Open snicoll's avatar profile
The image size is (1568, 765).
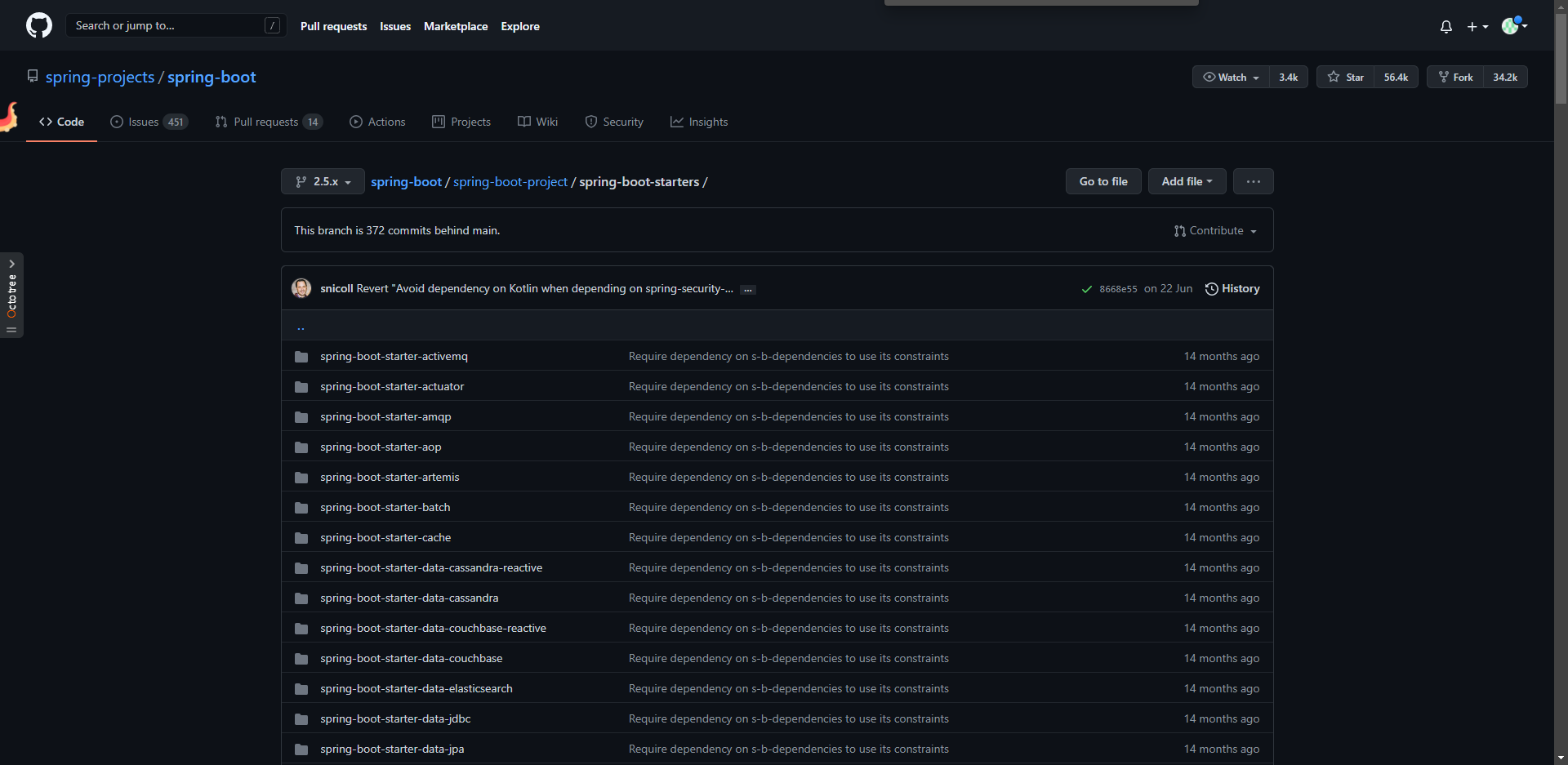[x=301, y=288]
